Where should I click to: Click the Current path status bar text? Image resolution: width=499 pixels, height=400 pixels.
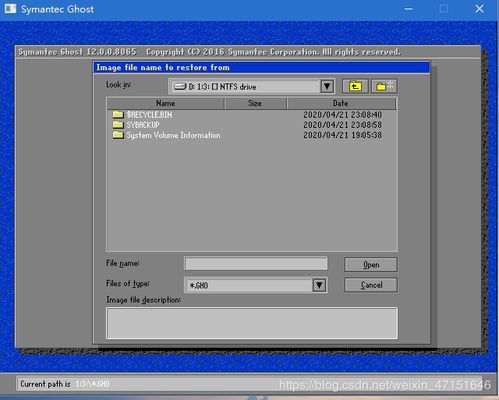(x=65, y=384)
